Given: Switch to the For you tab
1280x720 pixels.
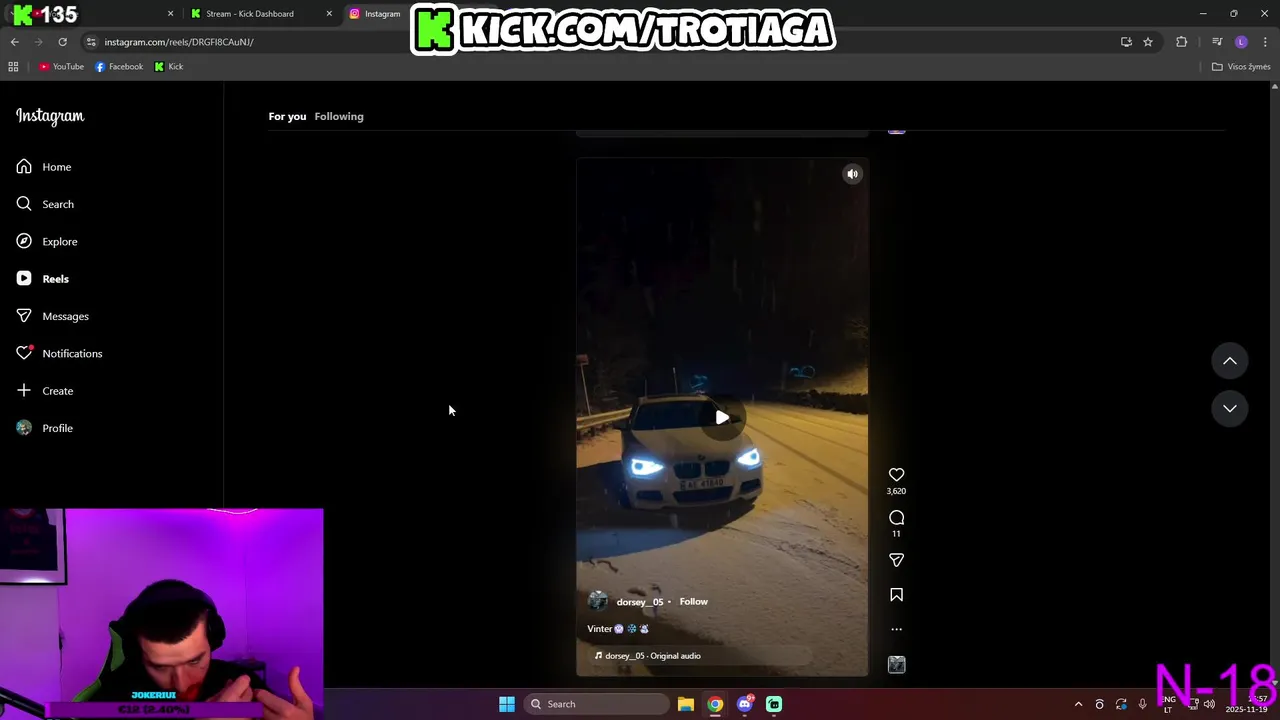Looking at the screenshot, I should click(287, 116).
